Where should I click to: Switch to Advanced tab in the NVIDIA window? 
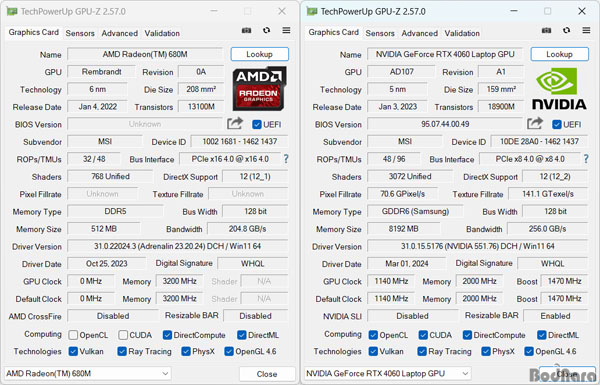[x=419, y=33]
